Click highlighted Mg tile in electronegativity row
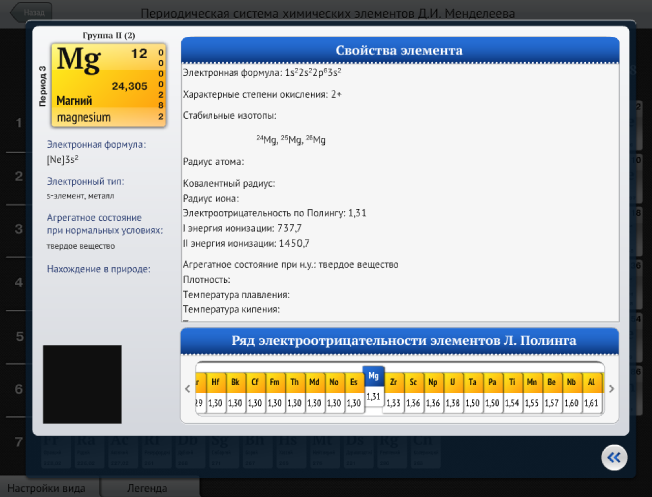 [373, 377]
